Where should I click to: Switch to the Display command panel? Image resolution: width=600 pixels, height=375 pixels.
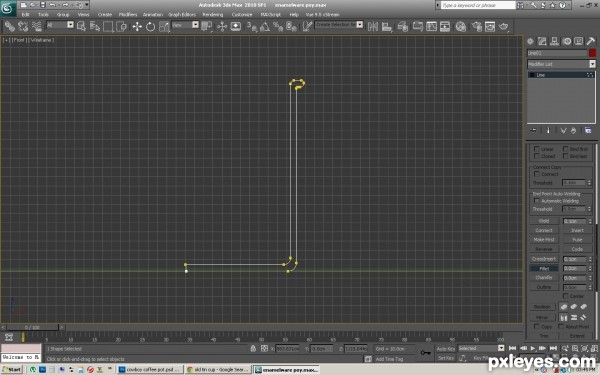[x=579, y=41]
